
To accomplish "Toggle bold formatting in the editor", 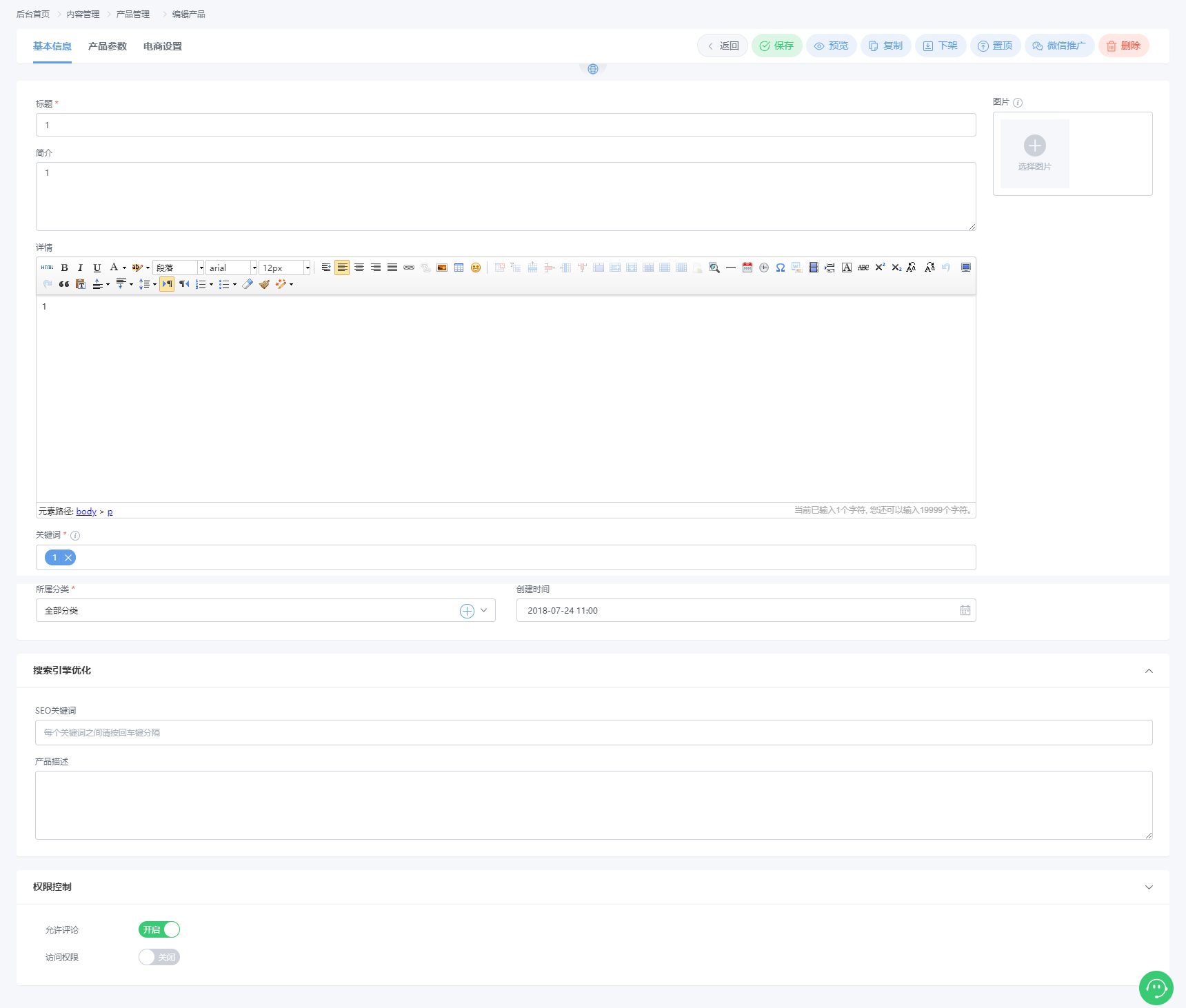I will point(65,268).
